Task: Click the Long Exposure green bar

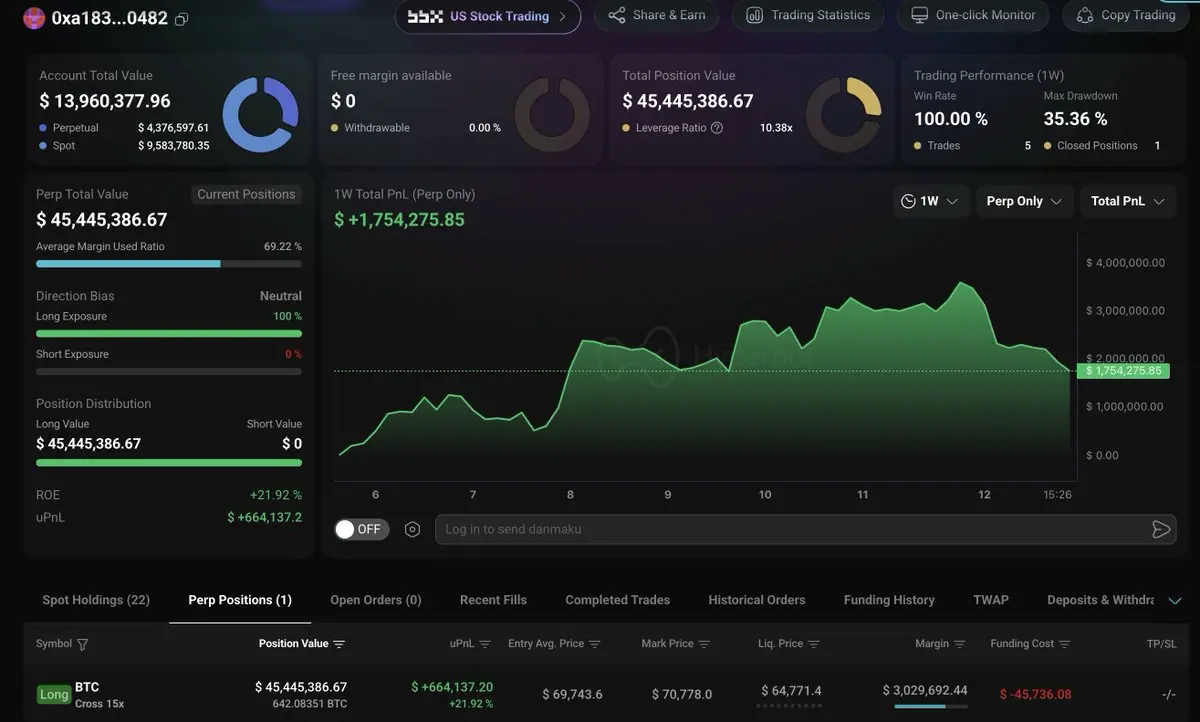Action: [x=169, y=333]
